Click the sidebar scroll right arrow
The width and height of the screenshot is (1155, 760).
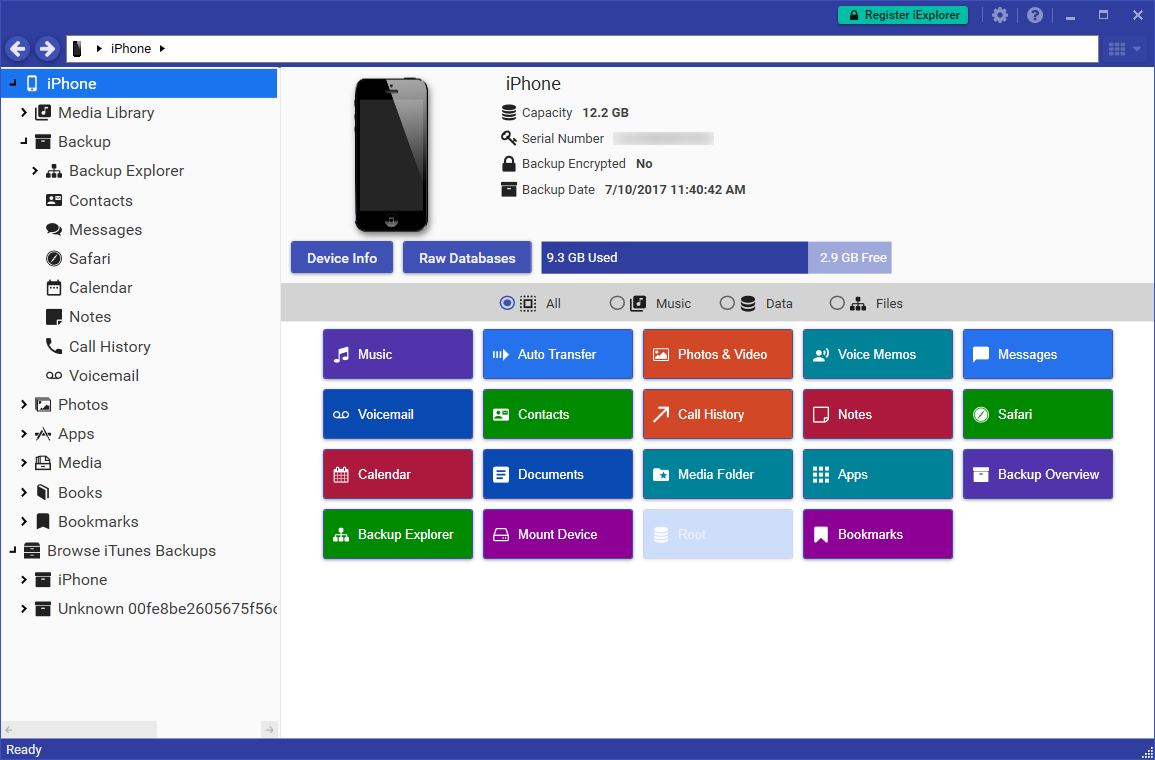270,729
